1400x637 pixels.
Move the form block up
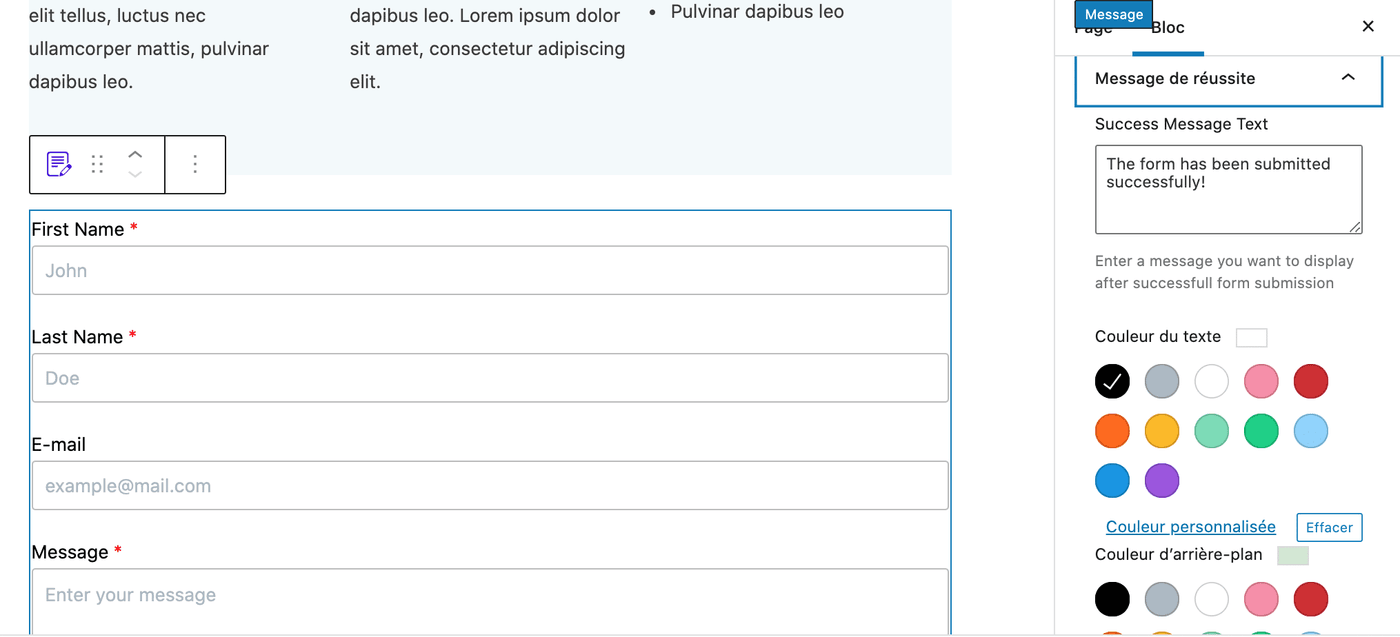pyautogui.click(x=135, y=155)
